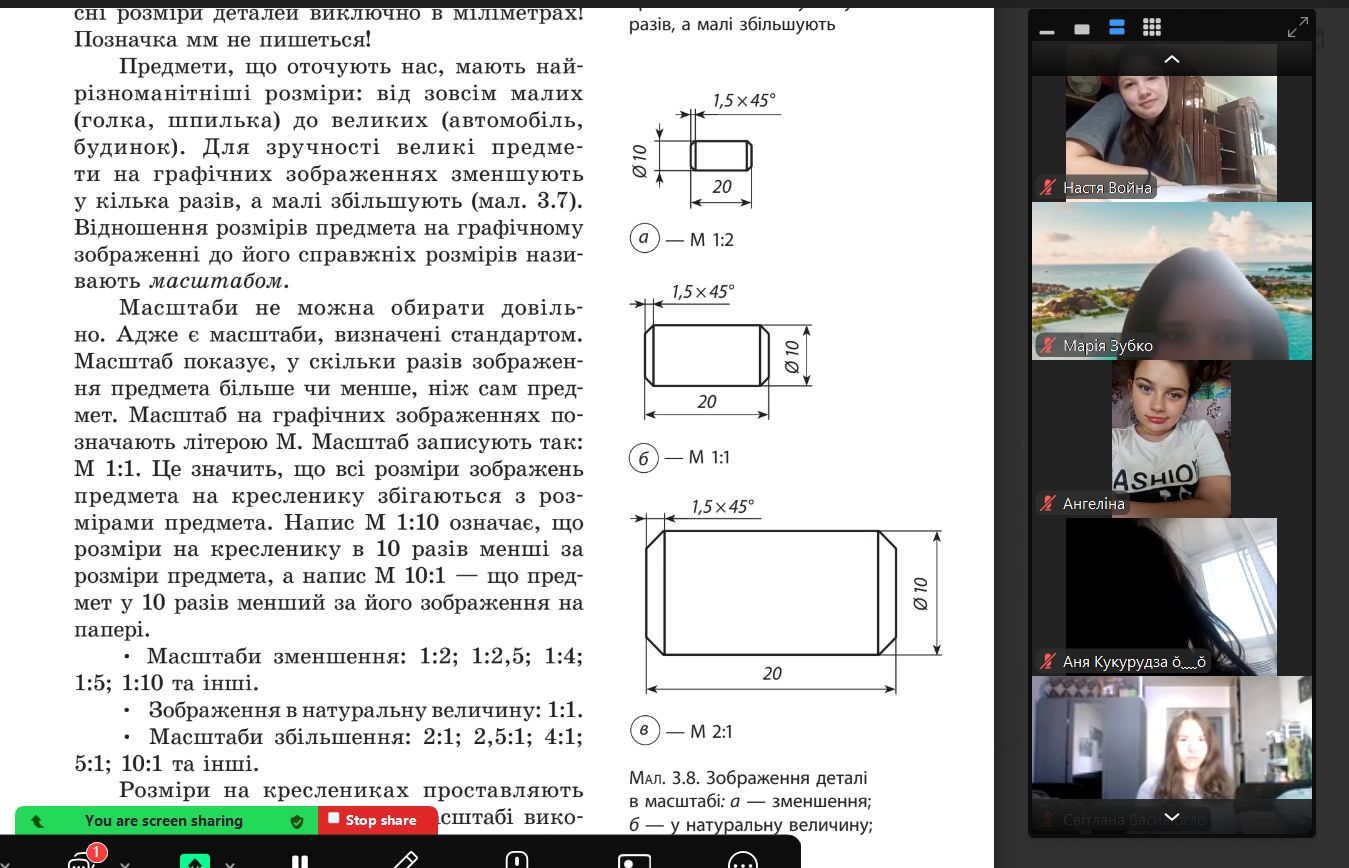Screen dimensions: 1349x868
Task: Switch video panel to single active speaker view
Action: pyautogui.click(x=1081, y=29)
